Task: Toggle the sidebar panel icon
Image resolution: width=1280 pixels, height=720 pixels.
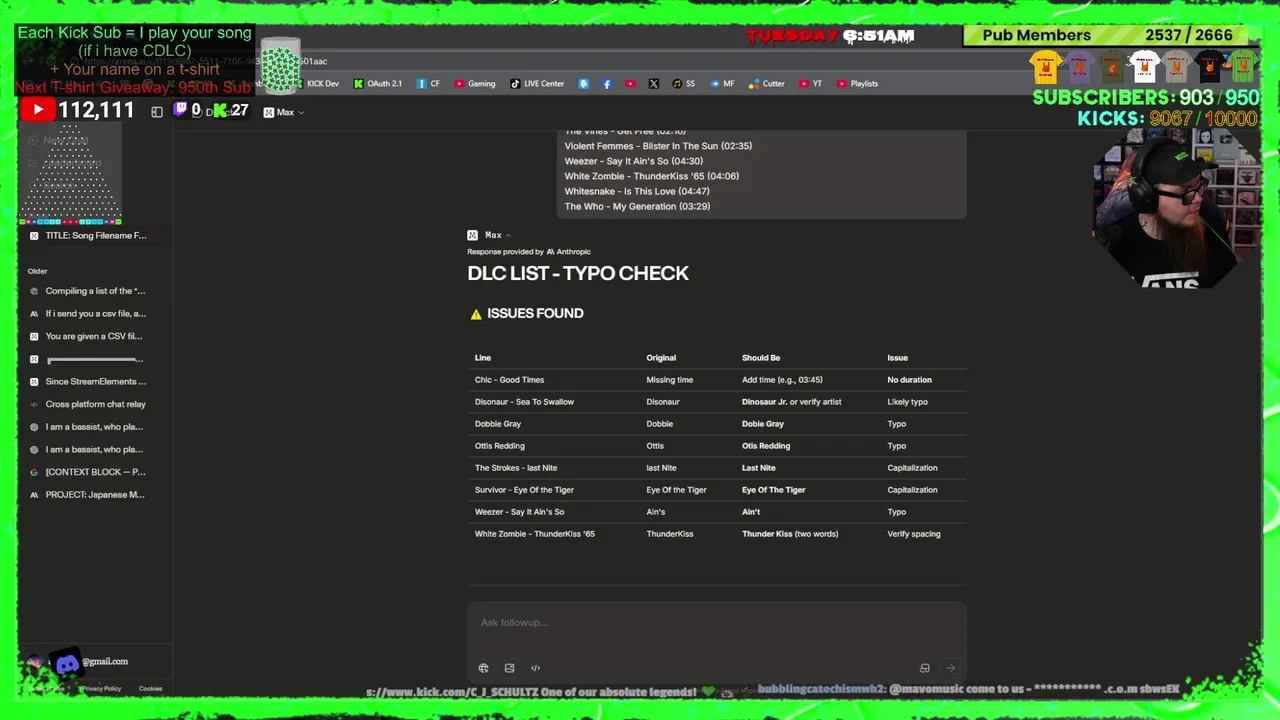Action: (157, 112)
